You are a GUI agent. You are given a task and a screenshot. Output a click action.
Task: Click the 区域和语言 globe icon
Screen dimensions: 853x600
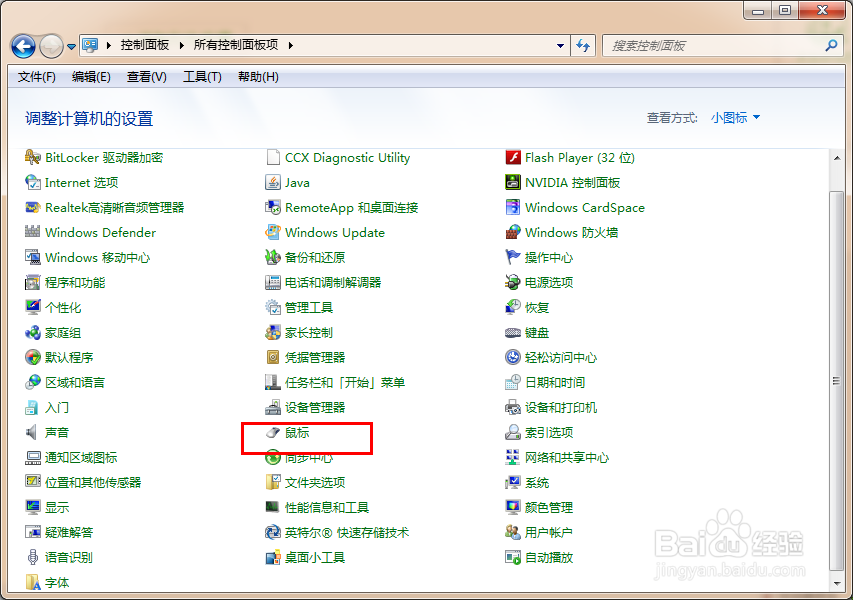click(33, 382)
